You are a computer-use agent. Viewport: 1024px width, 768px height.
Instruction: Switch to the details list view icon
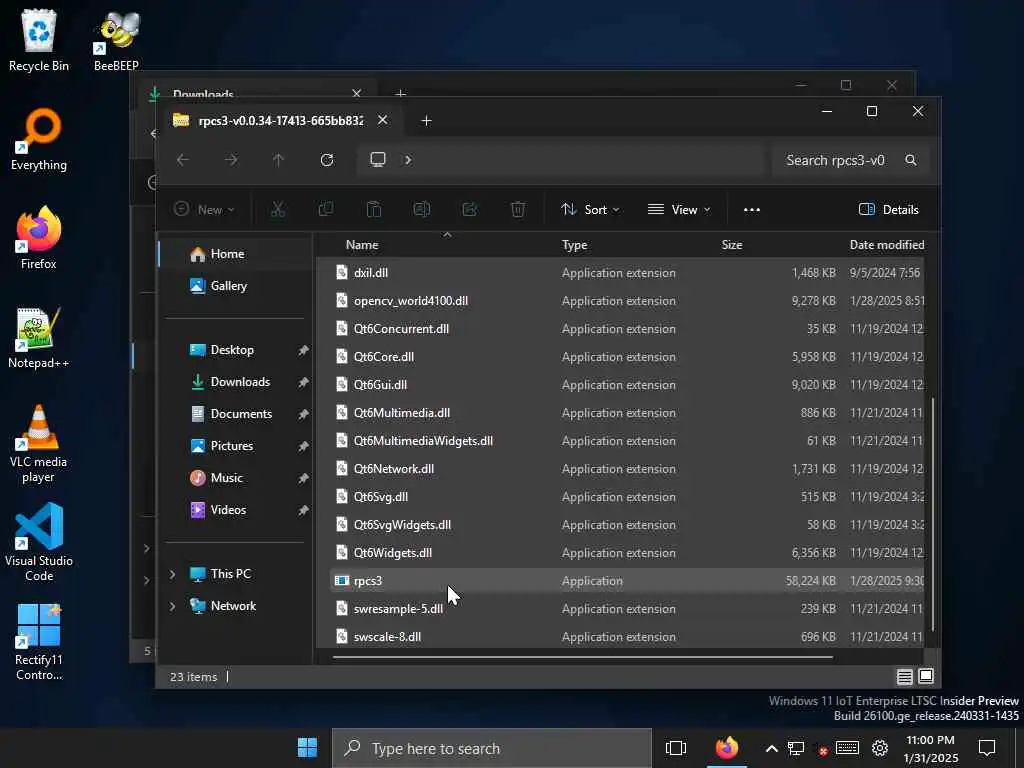pos(904,677)
